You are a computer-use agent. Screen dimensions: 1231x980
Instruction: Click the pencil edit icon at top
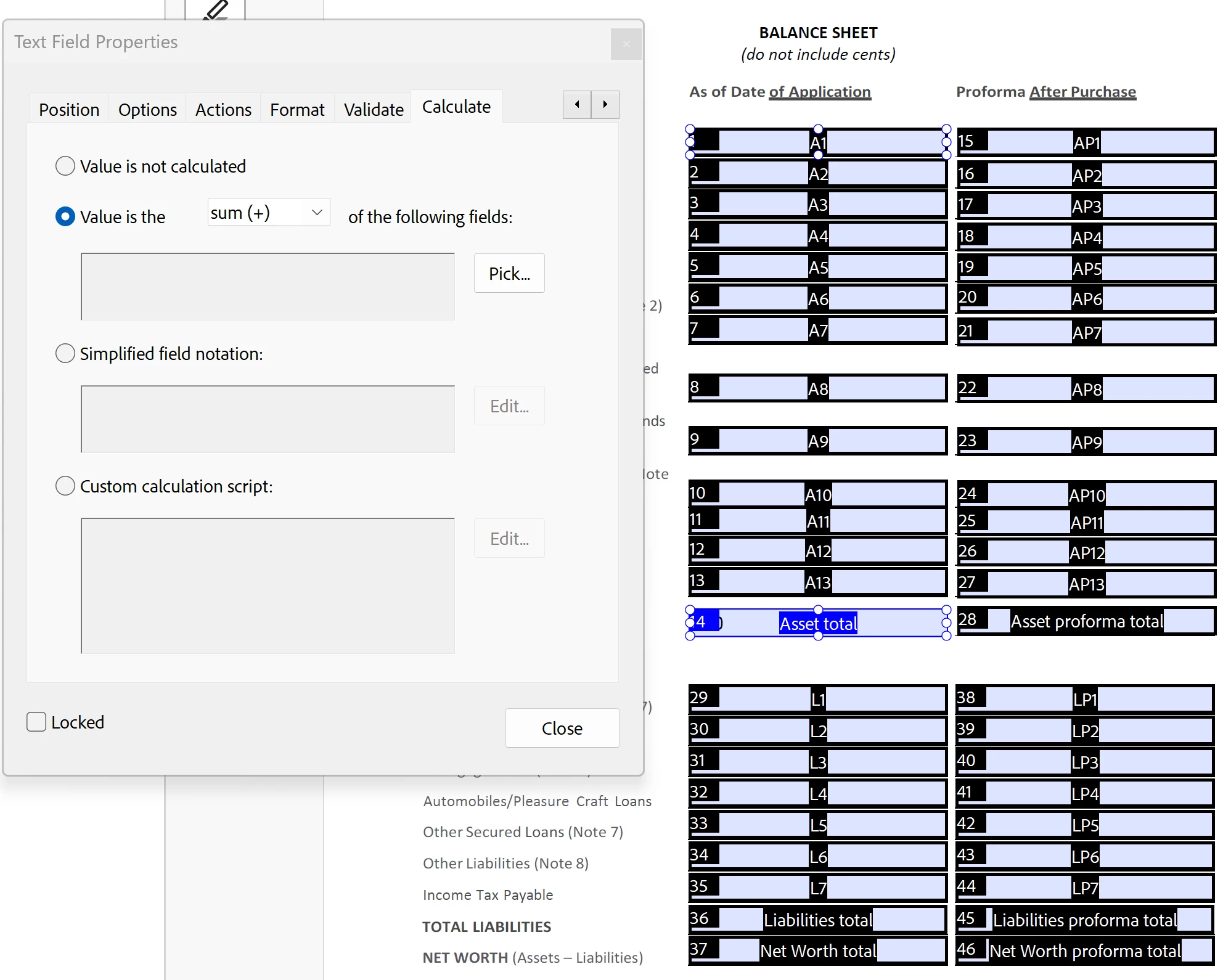216,10
